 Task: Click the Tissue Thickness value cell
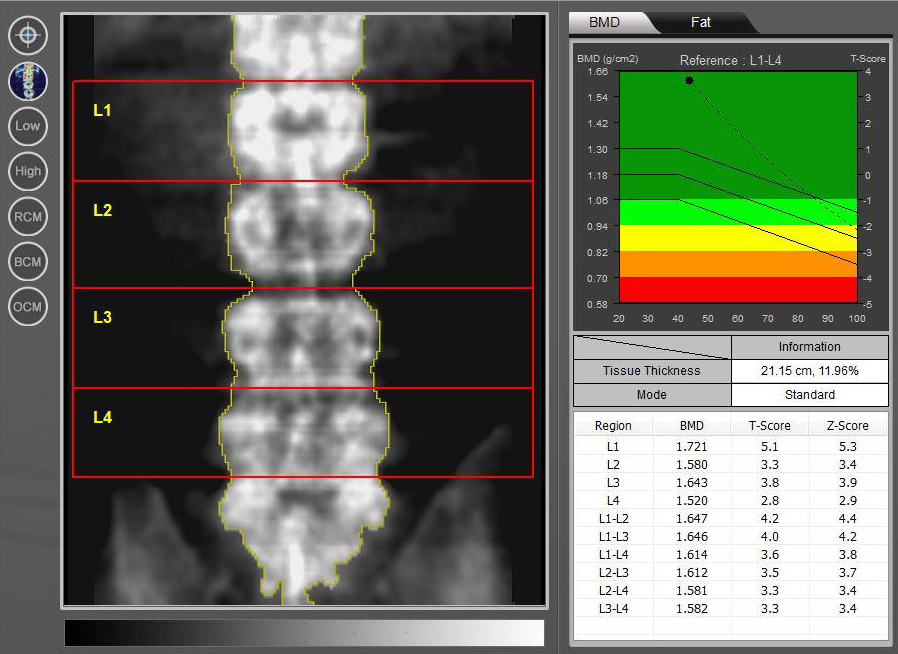(x=809, y=371)
